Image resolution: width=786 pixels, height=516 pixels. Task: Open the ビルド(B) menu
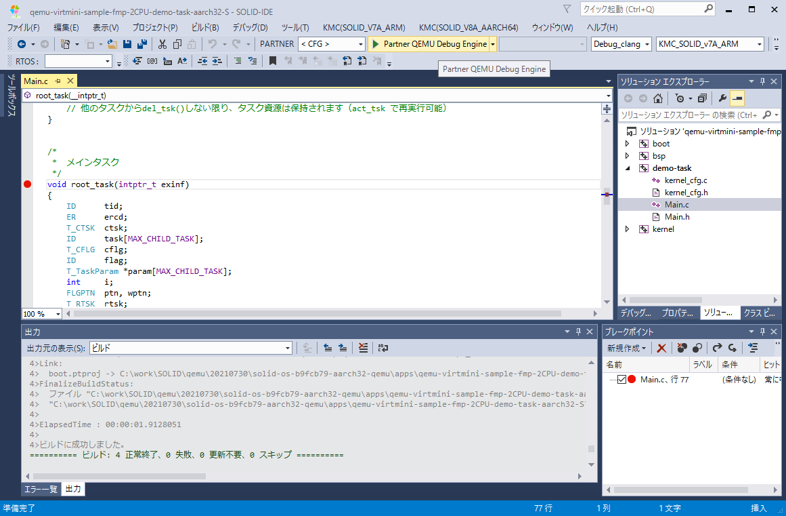[204, 28]
